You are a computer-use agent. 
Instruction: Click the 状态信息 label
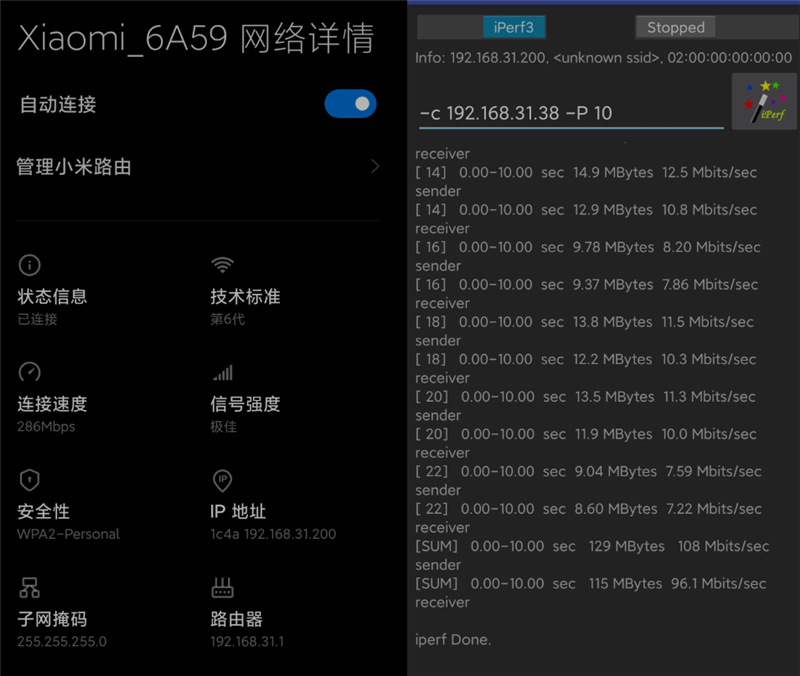[52, 296]
